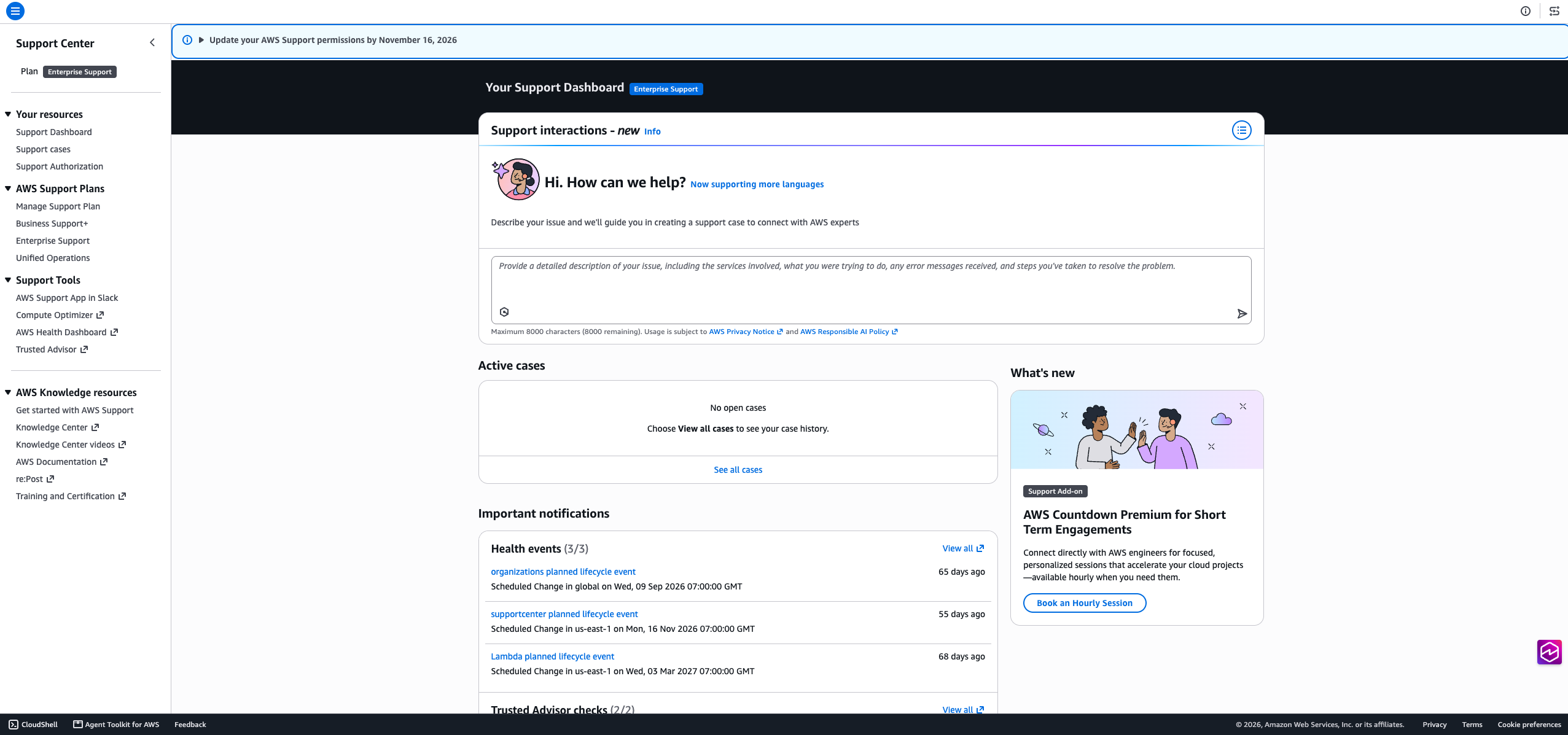Click the What's new illustration banner
Viewport: 1568px width, 735px height.
coord(1137,430)
